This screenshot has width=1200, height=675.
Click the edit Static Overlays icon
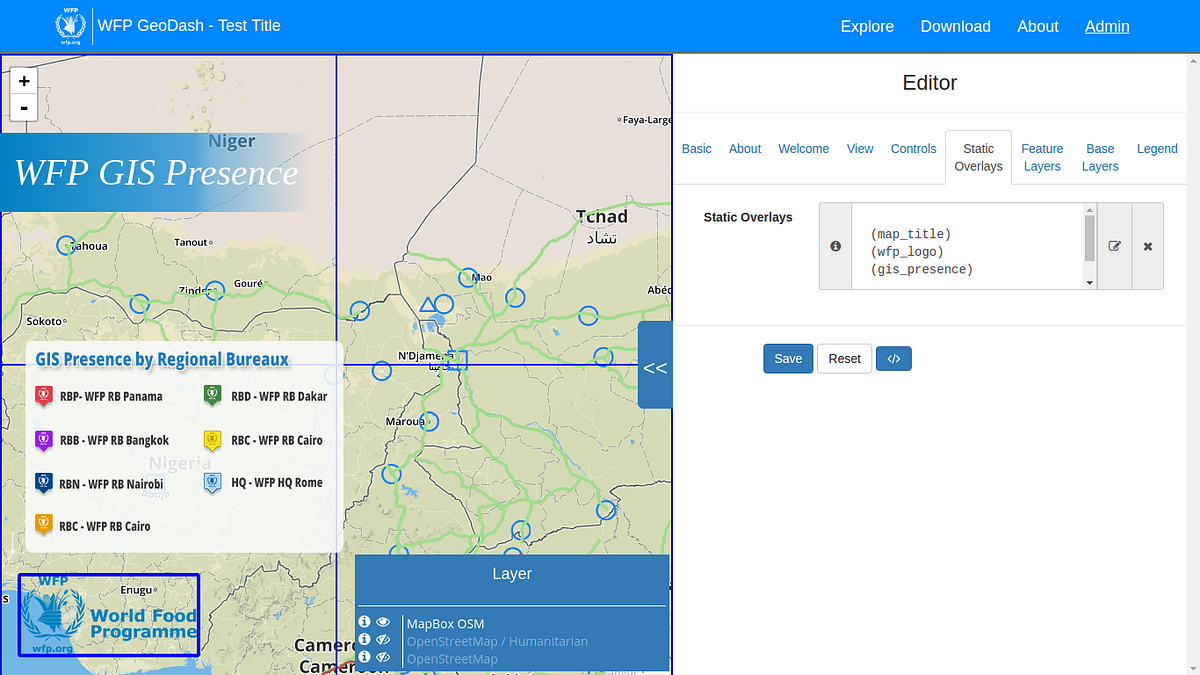[x=1115, y=246]
